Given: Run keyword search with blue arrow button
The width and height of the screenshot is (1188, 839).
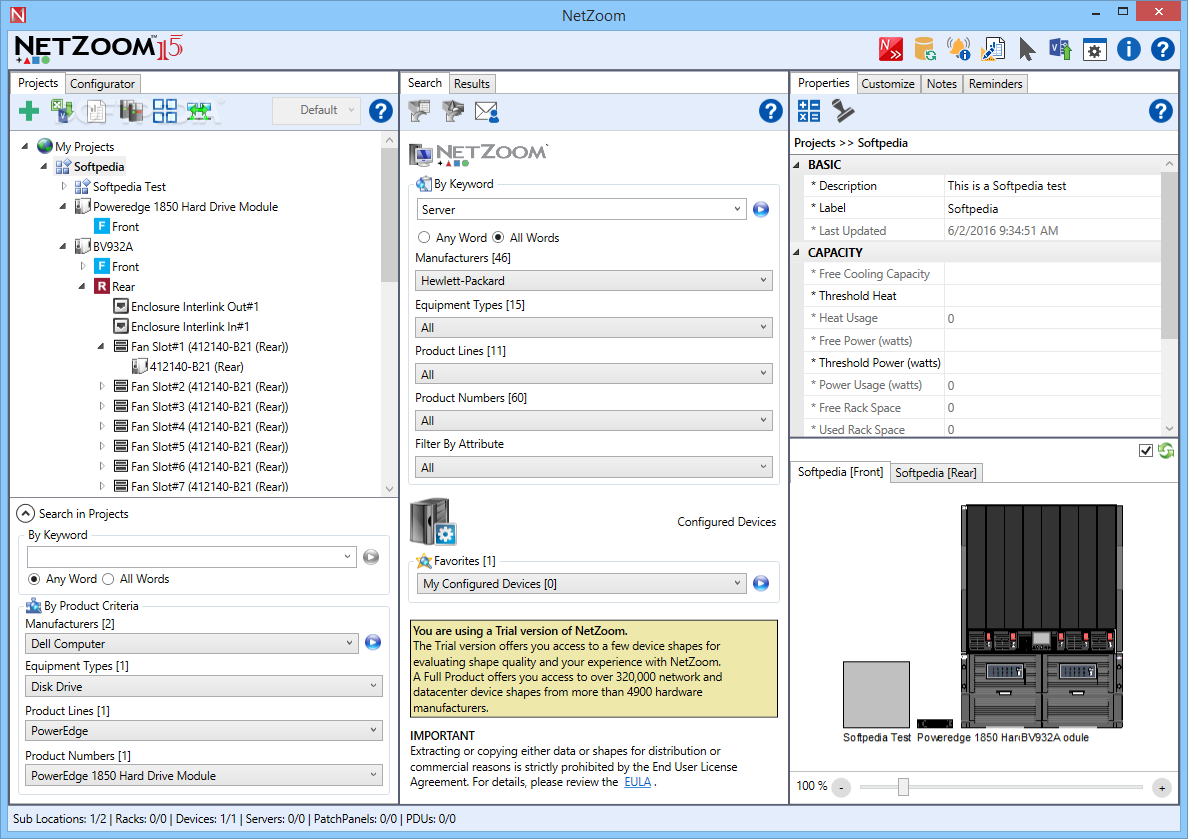Looking at the screenshot, I should [x=761, y=209].
